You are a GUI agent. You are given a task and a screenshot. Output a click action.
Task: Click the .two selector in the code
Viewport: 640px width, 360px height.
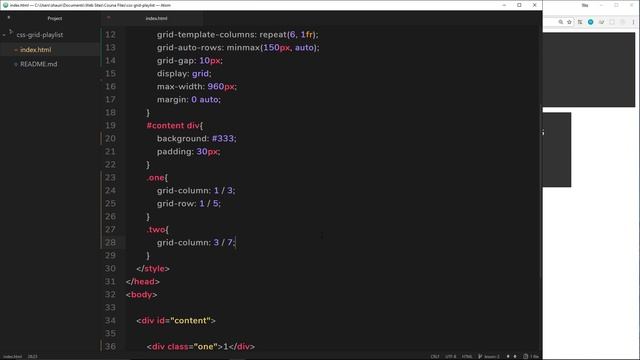click(x=156, y=229)
